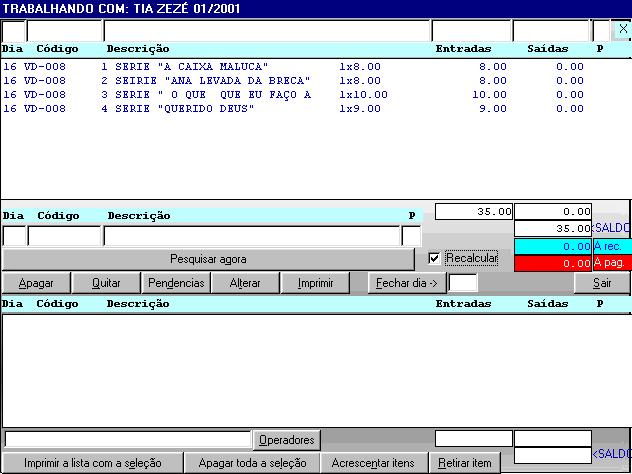Image resolution: width=632 pixels, height=474 pixels.
Task: Click the Quitar button
Action: (x=106, y=283)
